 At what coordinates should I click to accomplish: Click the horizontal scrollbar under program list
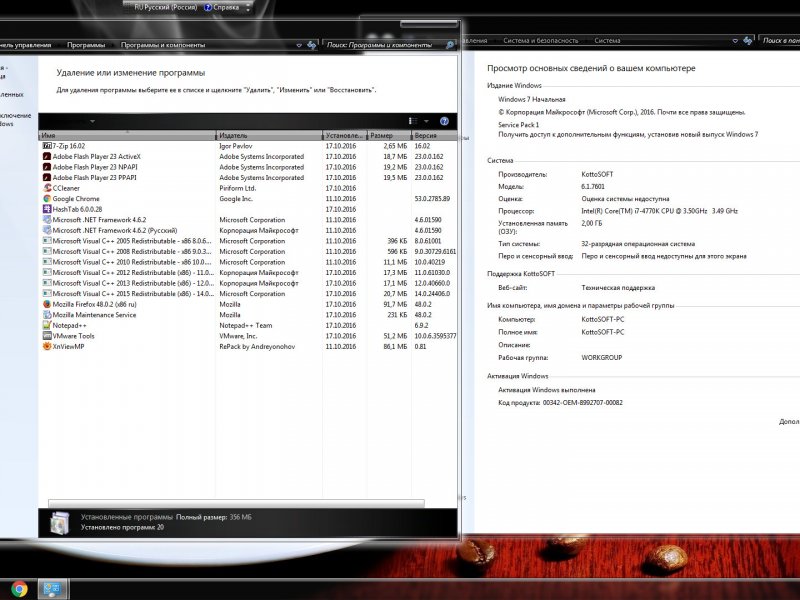coord(236,503)
